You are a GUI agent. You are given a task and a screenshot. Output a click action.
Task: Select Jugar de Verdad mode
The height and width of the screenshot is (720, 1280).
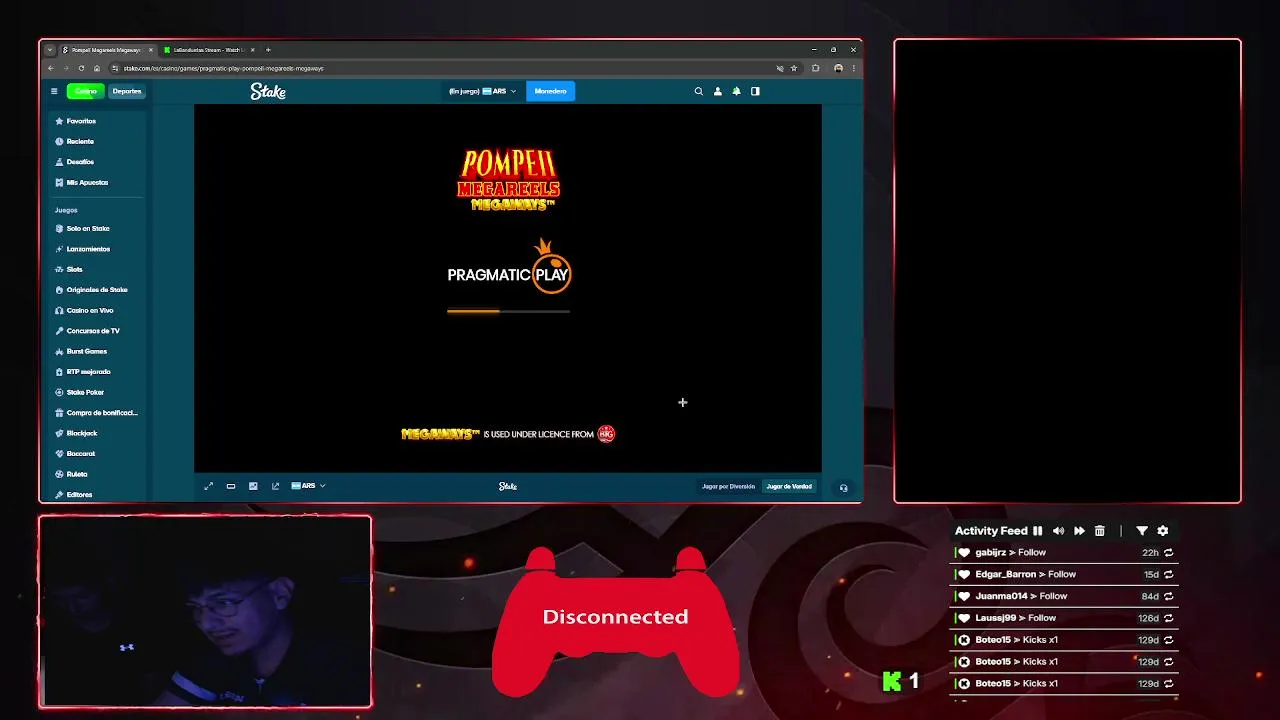click(x=789, y=486)
